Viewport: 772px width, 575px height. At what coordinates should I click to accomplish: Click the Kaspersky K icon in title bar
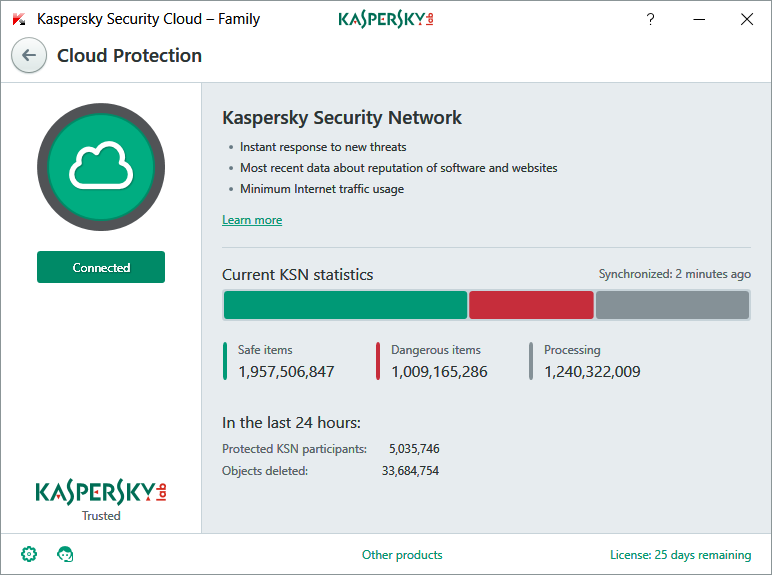[x=19, y=19]
